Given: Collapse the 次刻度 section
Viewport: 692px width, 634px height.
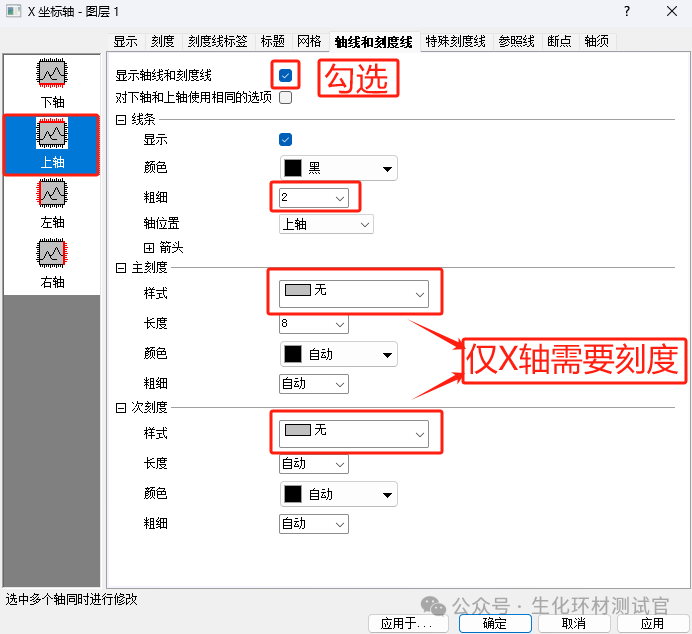Looking at the screenshot, I should (x=121, y=408).
